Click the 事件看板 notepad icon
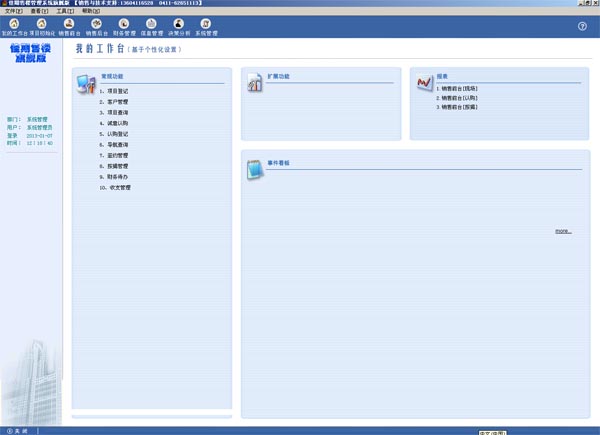The height and width of the screenshot is (435, 600). (x=255, y=169)
